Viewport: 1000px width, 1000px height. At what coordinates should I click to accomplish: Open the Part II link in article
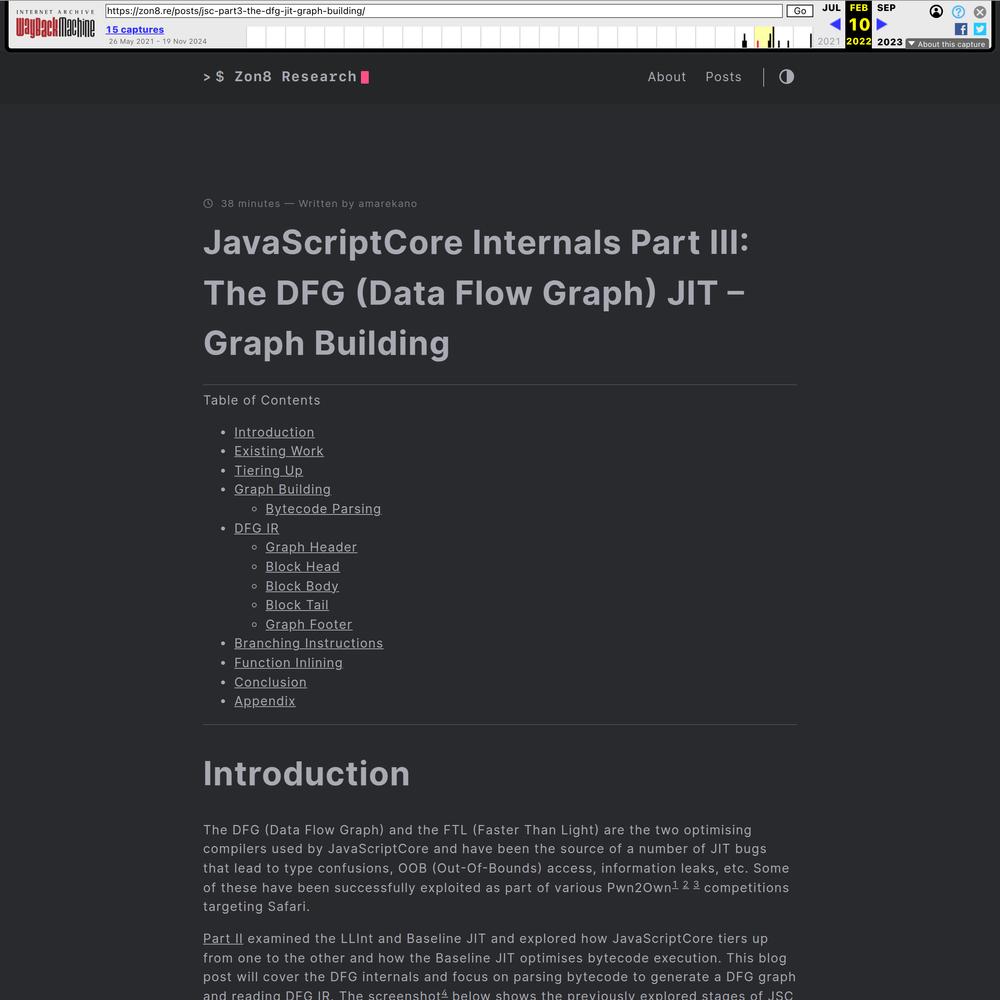click(223, 939)
